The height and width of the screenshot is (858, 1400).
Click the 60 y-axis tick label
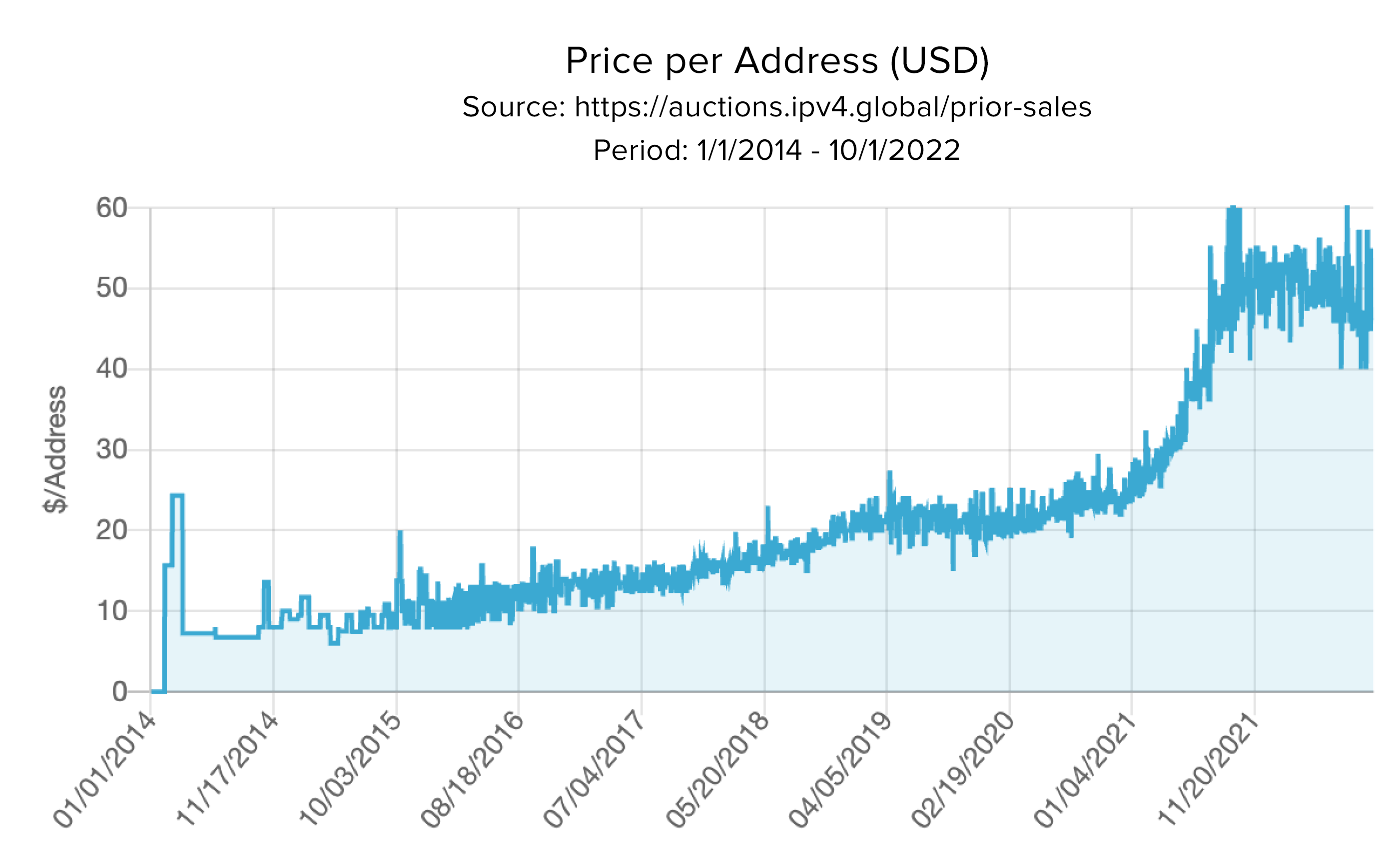point(111,208)
